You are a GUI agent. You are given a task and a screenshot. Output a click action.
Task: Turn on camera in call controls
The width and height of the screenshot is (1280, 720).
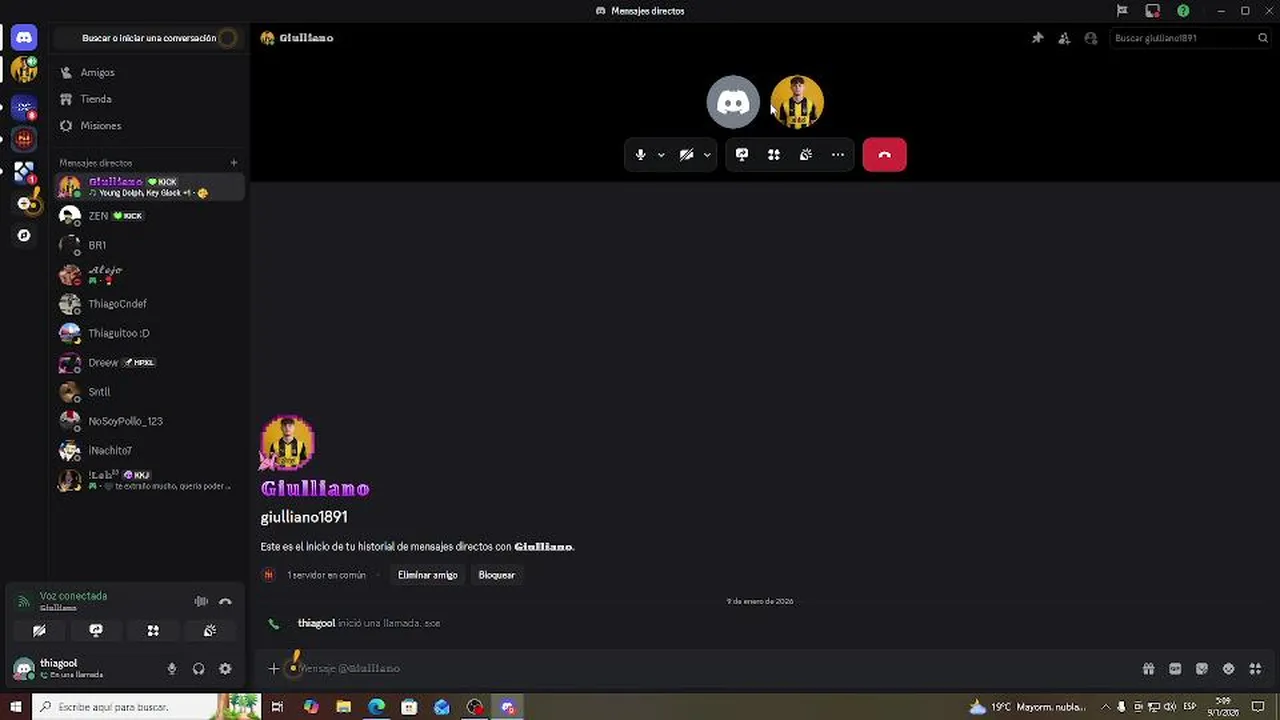(x=686, y=155)
